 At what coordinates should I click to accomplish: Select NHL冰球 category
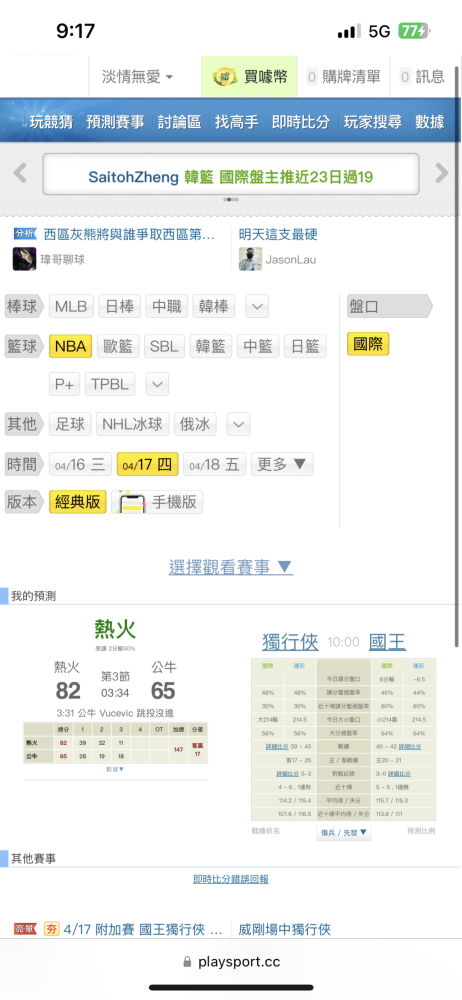133,424
